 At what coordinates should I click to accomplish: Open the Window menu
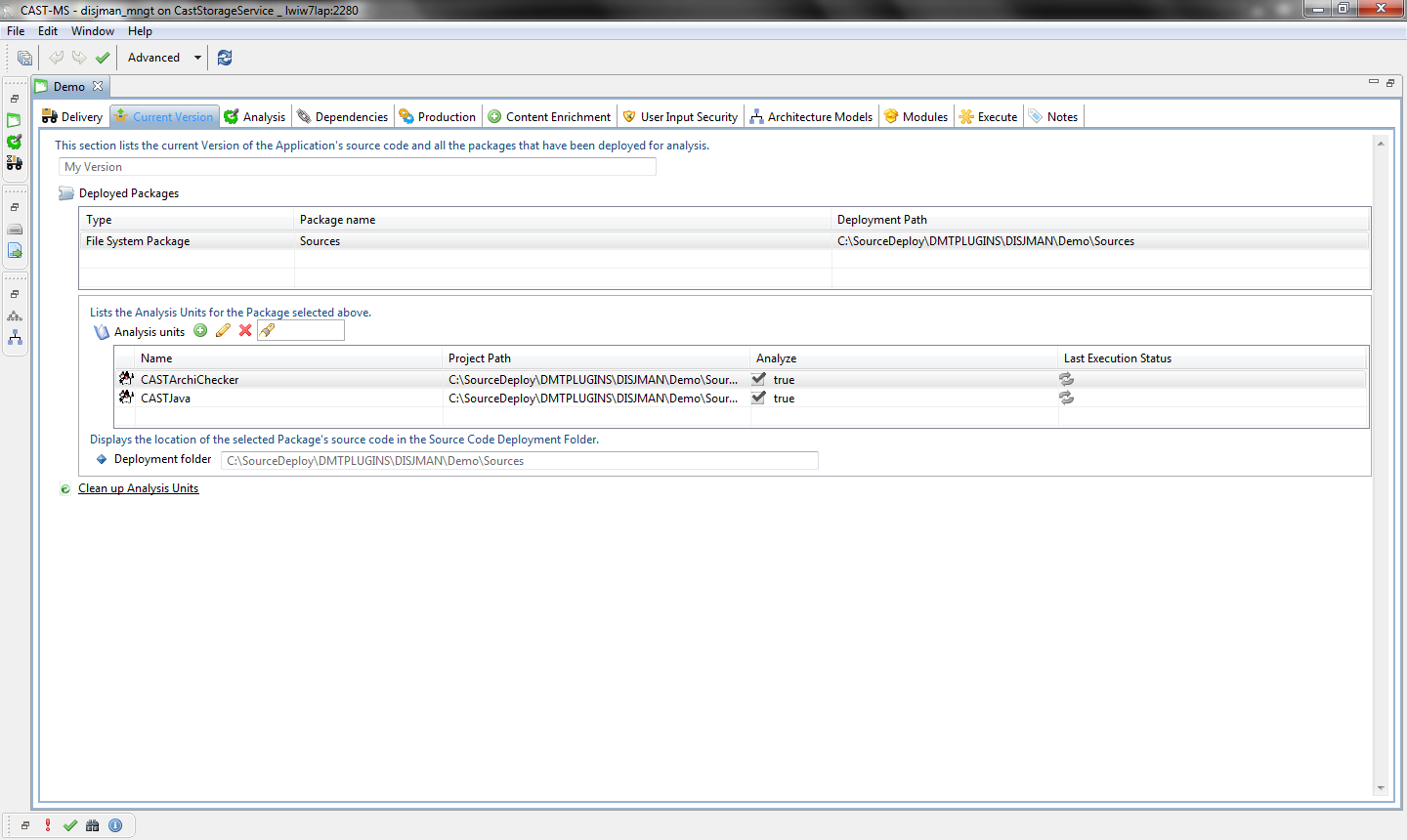coord(92,31)
